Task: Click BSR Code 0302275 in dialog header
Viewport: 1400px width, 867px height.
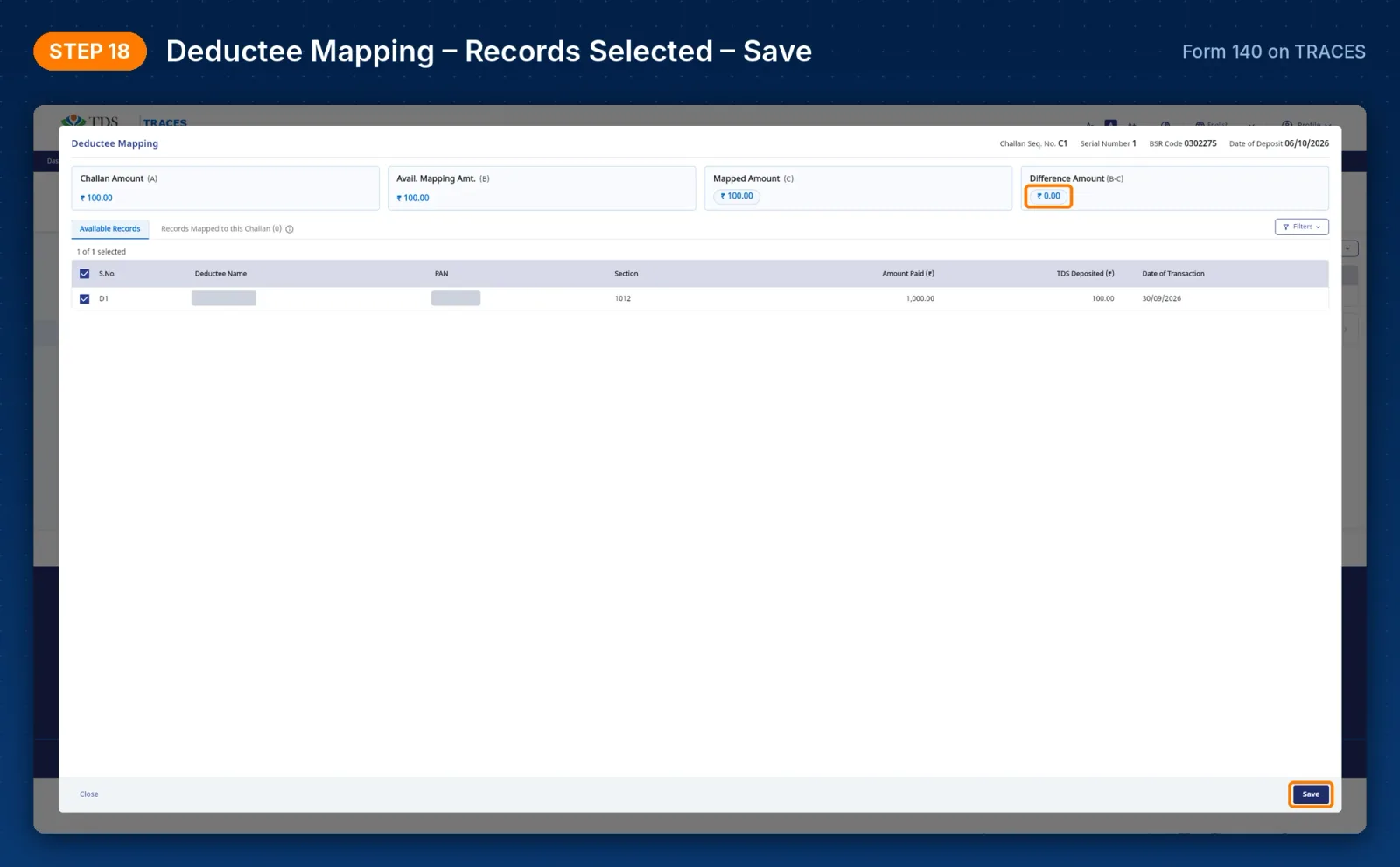Action: (1182, 143)
